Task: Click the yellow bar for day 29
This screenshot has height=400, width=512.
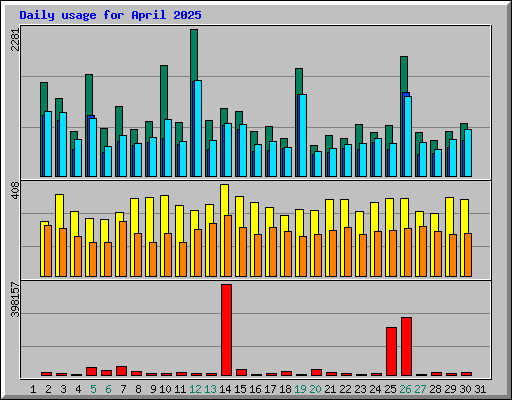Action: pos(449,216)
